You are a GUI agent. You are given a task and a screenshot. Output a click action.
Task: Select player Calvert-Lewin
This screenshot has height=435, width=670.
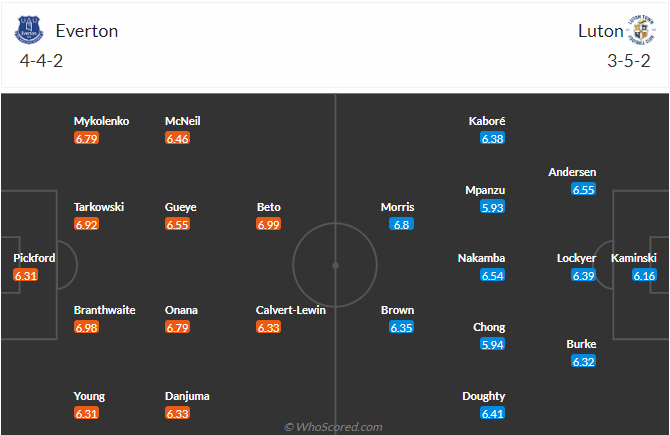pos(291,310)
